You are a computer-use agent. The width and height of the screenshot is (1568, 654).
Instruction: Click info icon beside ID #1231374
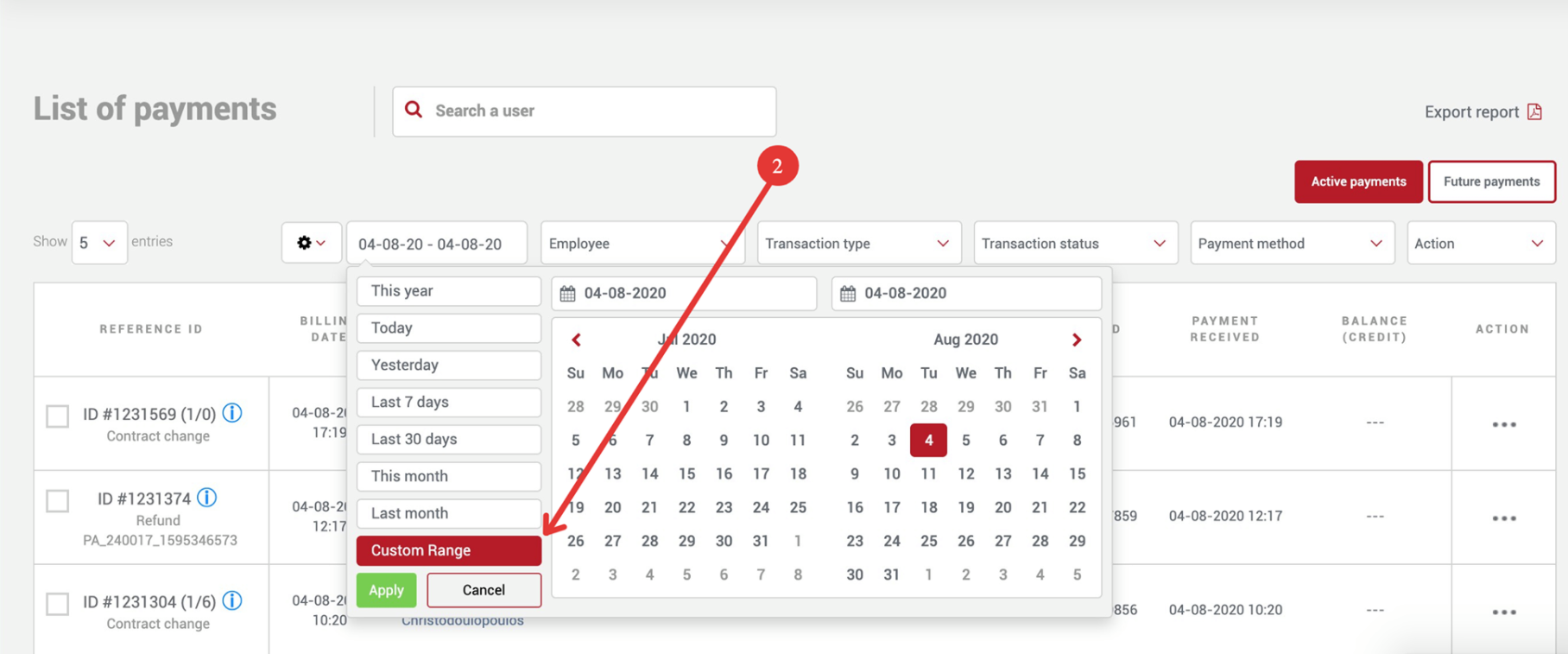(207, 498)
